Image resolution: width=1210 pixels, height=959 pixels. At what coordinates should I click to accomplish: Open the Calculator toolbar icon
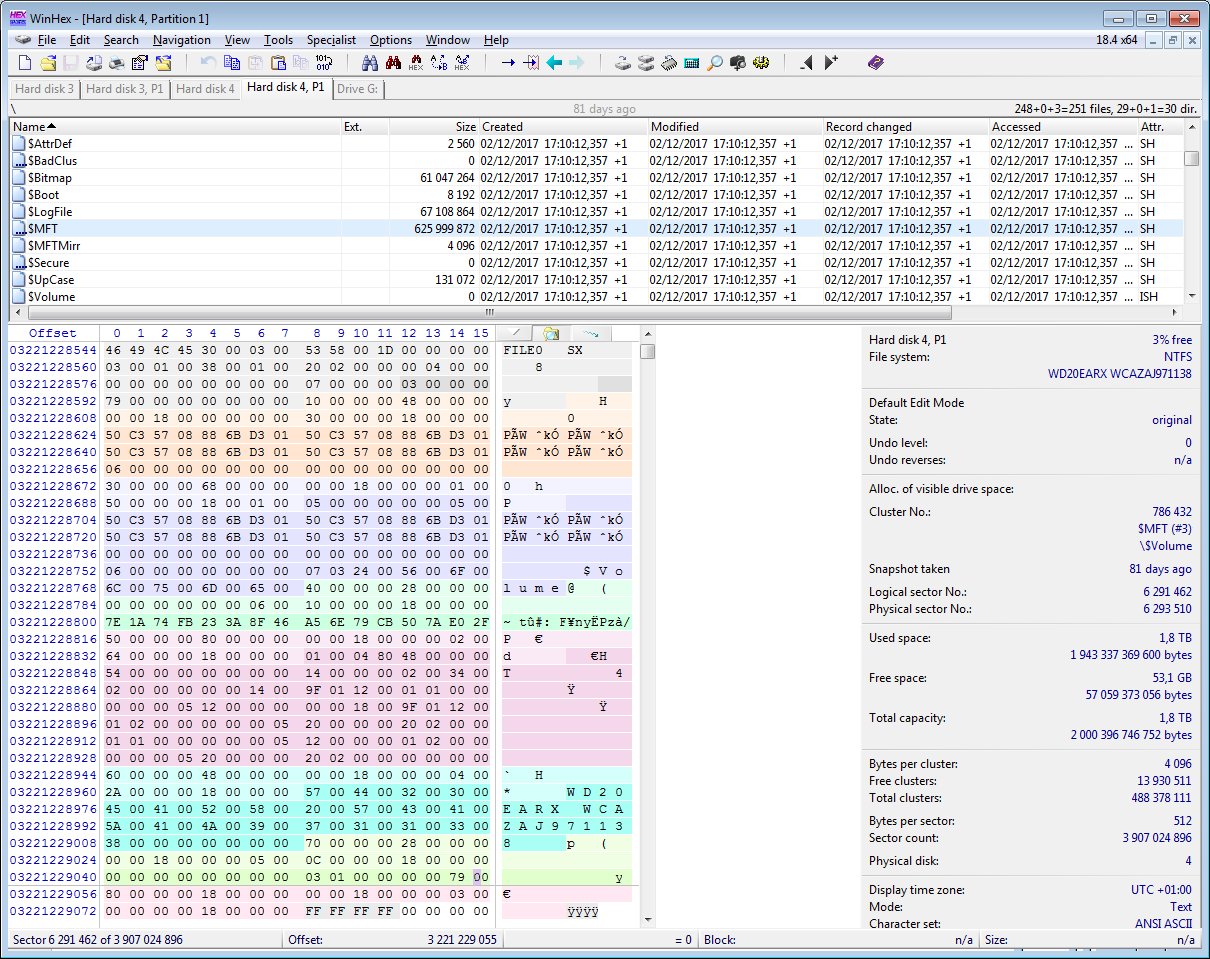[692, 63]
